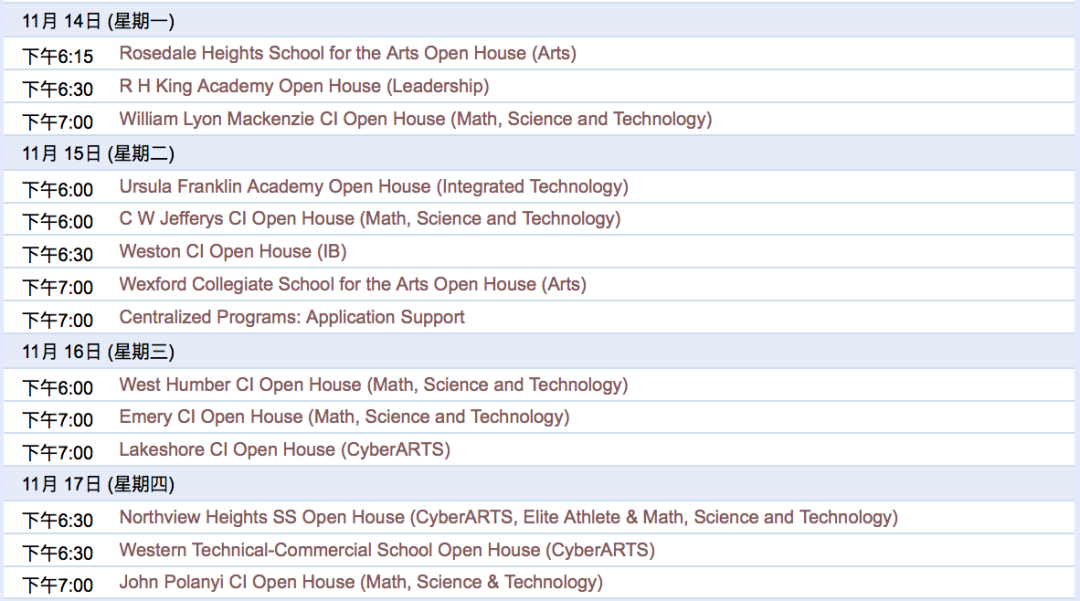
Task: Open John Polanyi CI Open House event
Action: click(x=361, y=582)
